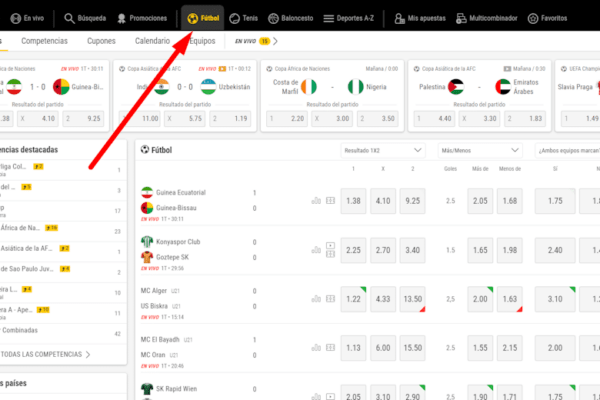
Task: Open live stream icon for SK Rapid Wien match
Action: 331,397
